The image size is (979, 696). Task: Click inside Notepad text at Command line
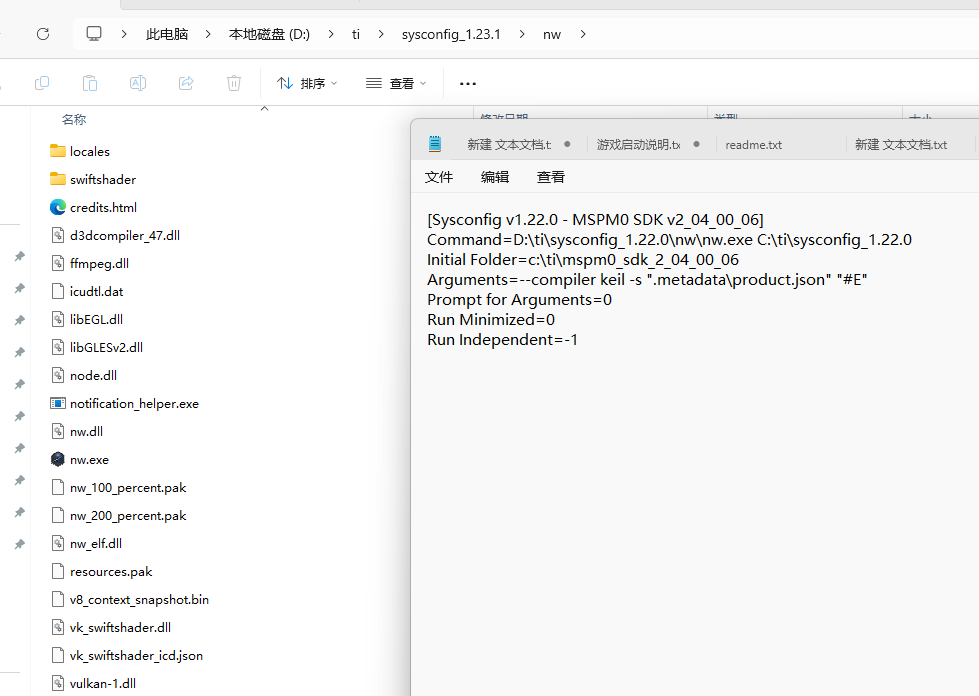tap(669, 240)
